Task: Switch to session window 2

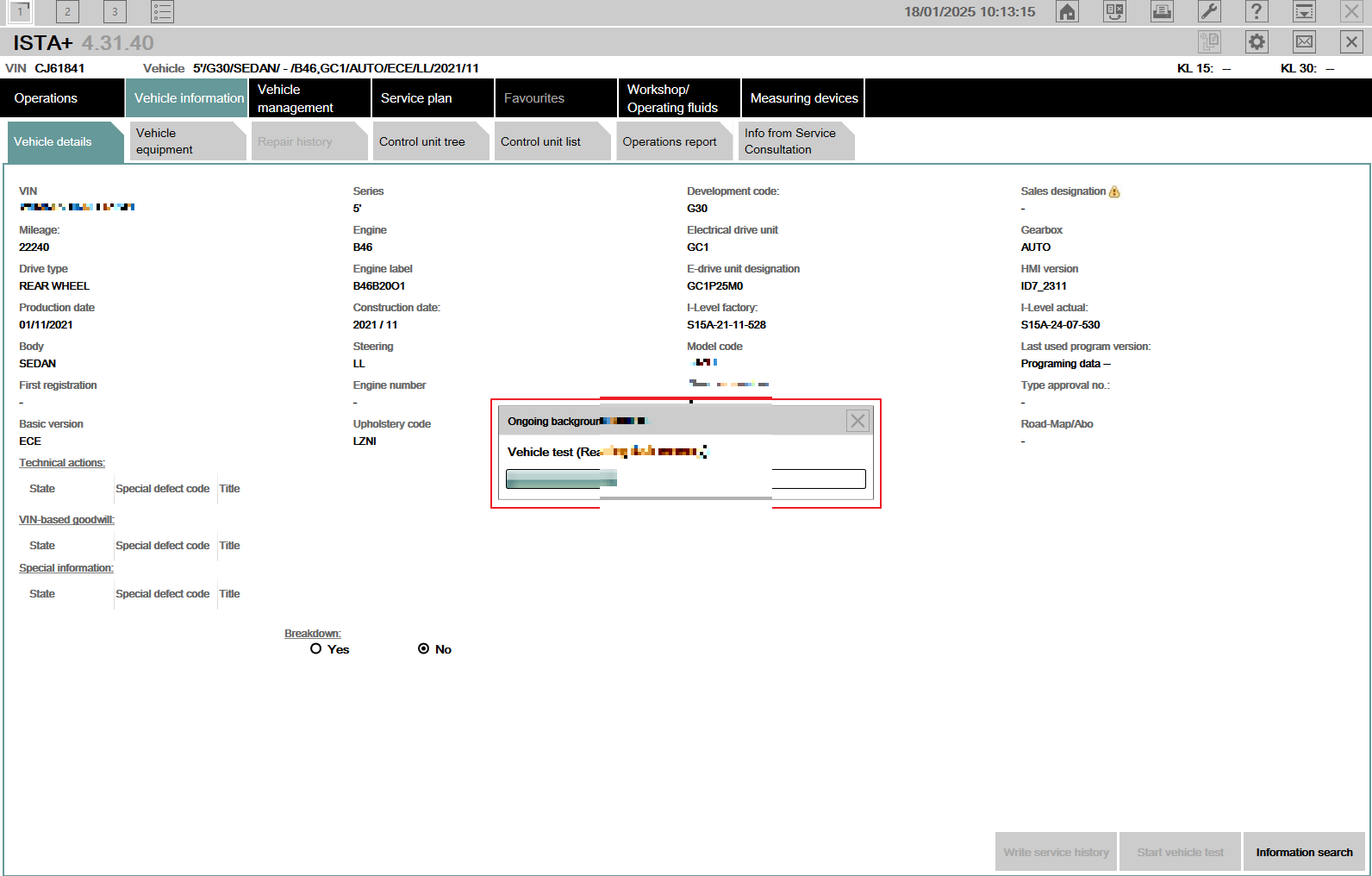Action: pyautogui.click(x=67, y=12)
